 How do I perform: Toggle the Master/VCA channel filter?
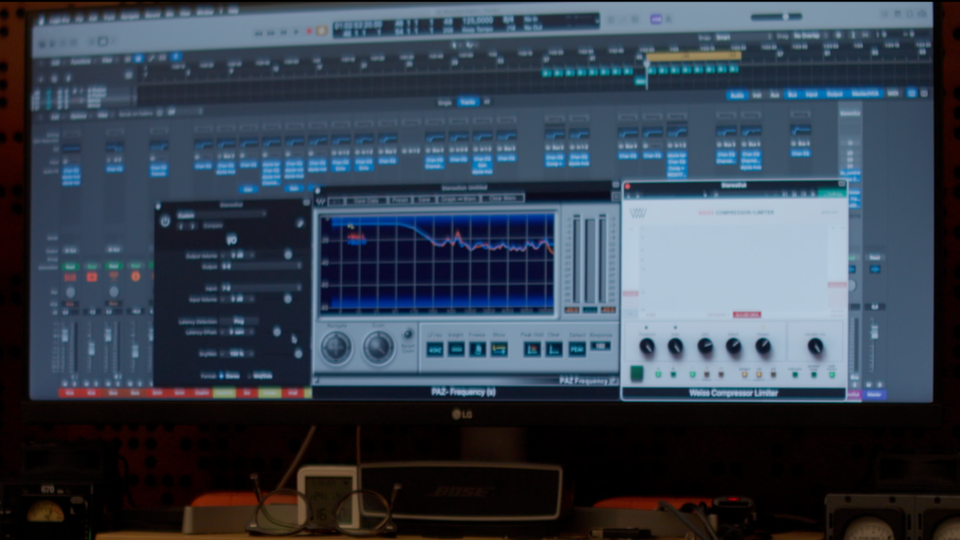click(865, 94)
